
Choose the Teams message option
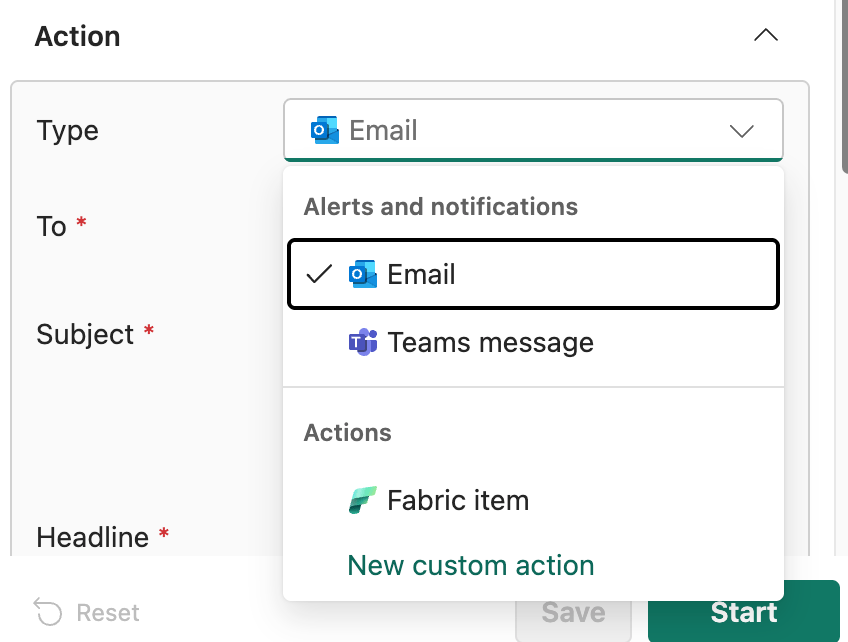tap(490, 343)
